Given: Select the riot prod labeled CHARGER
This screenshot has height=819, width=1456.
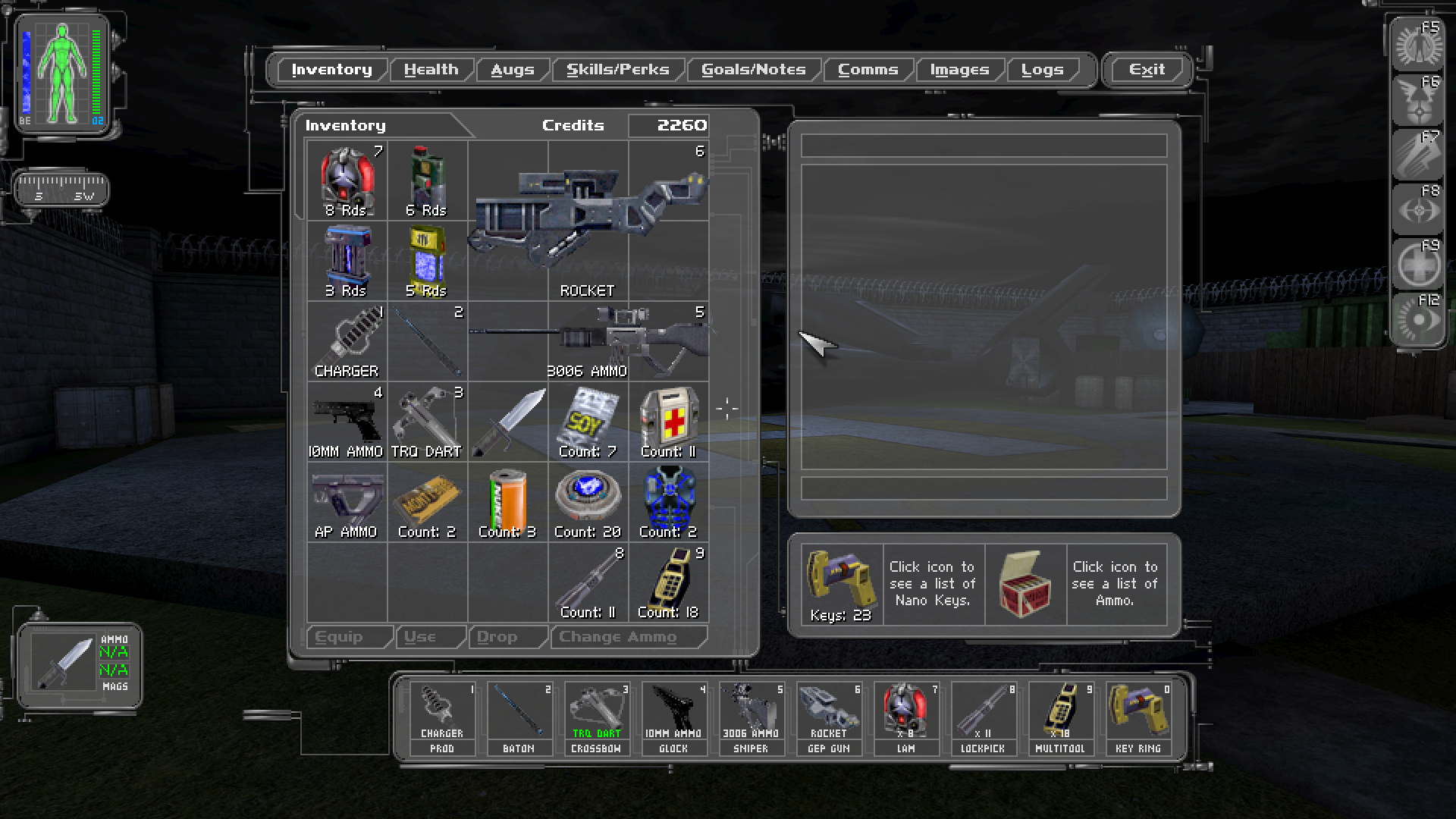Looking at the screenshot, I should (347, 341).
